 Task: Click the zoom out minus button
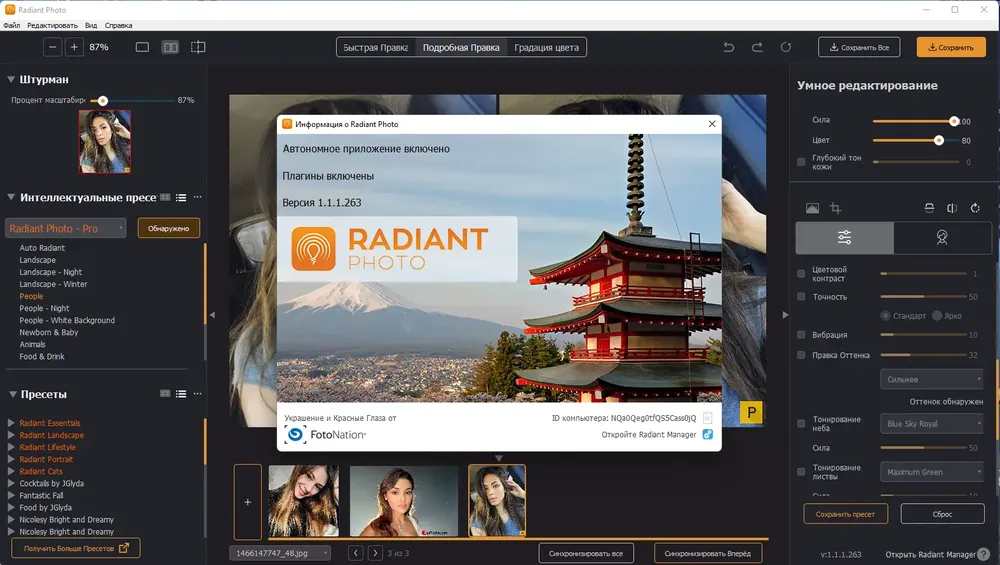(53, 47)
